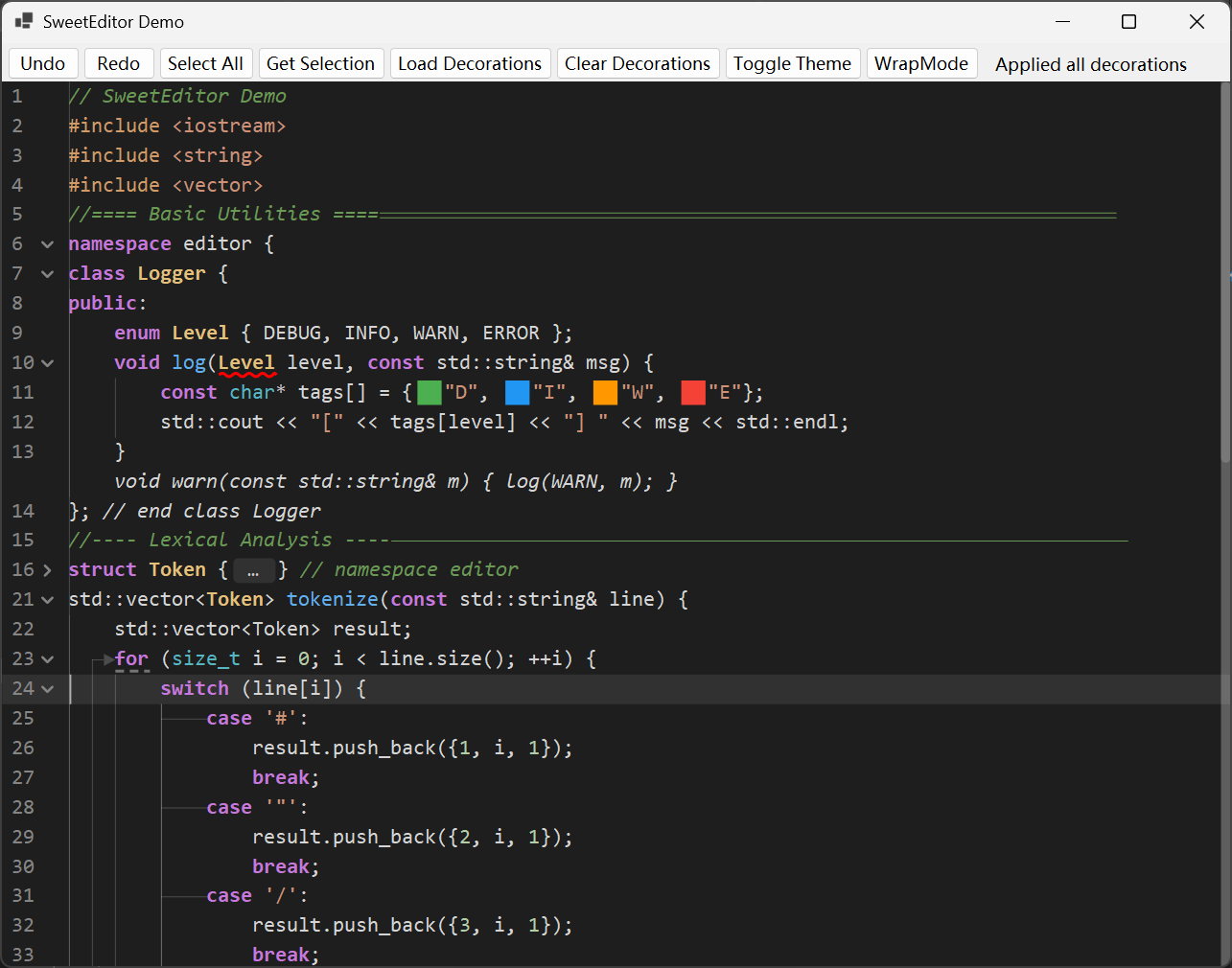This screenshot has width=1232, height=968.
Task: Click line number 1 in gutter
Action: point(17,96)
